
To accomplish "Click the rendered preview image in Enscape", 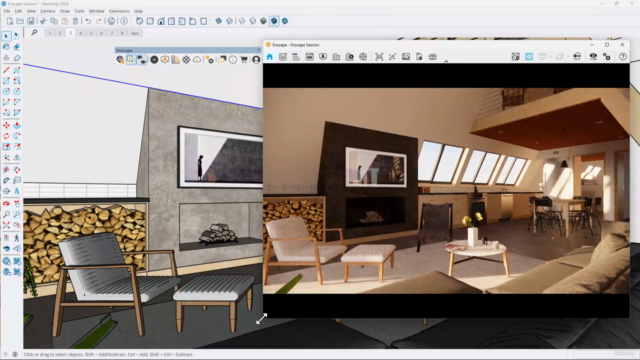I will [x=446, y=191].
